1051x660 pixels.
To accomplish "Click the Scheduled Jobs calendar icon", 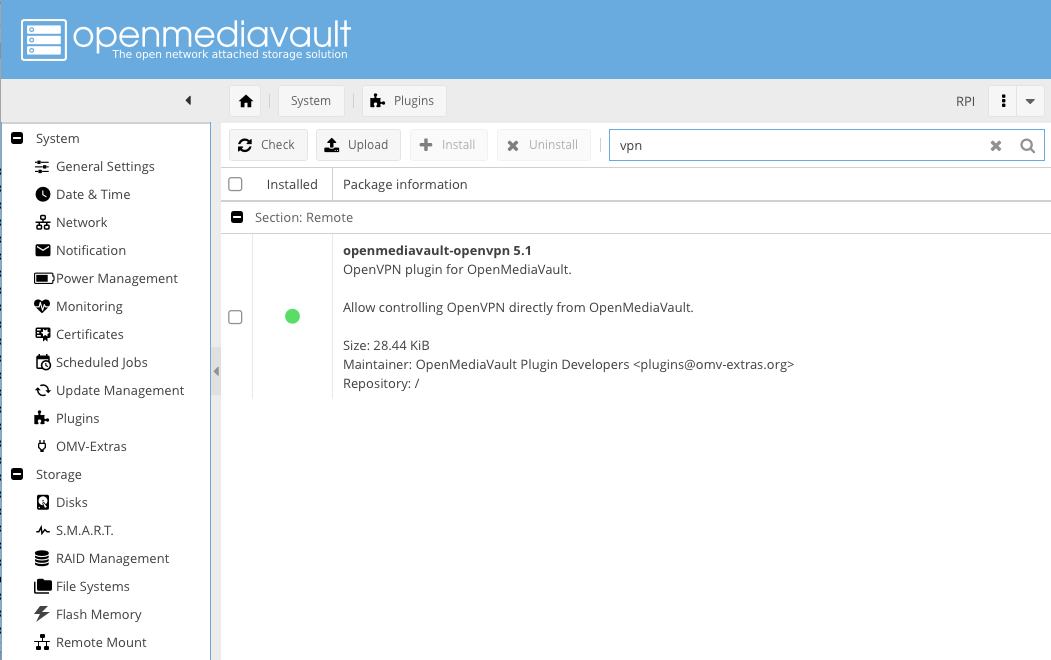I will click(x=42, y=362).
